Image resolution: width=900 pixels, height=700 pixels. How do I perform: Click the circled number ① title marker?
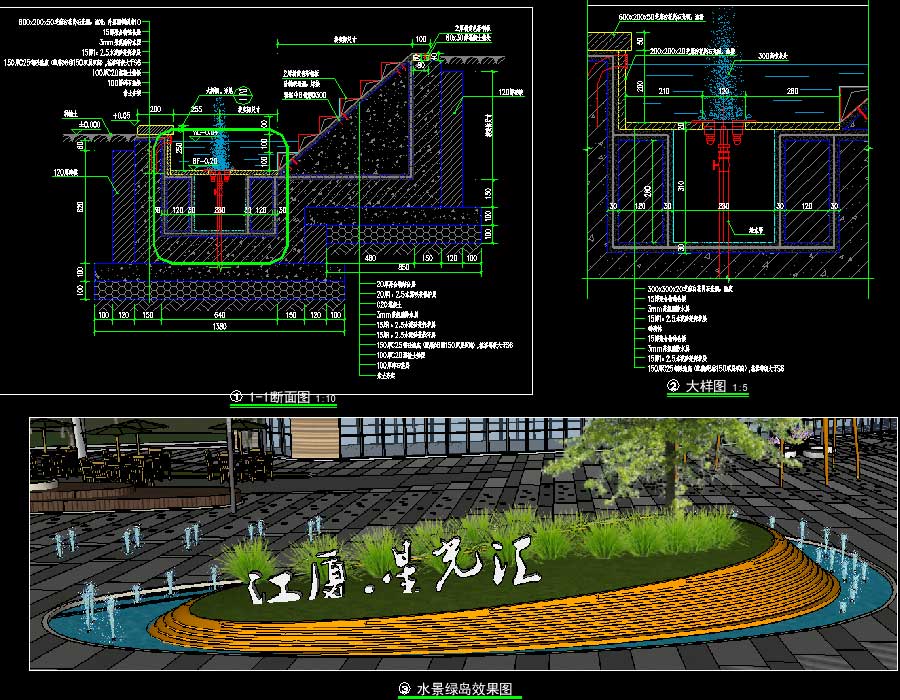point(236,396)
